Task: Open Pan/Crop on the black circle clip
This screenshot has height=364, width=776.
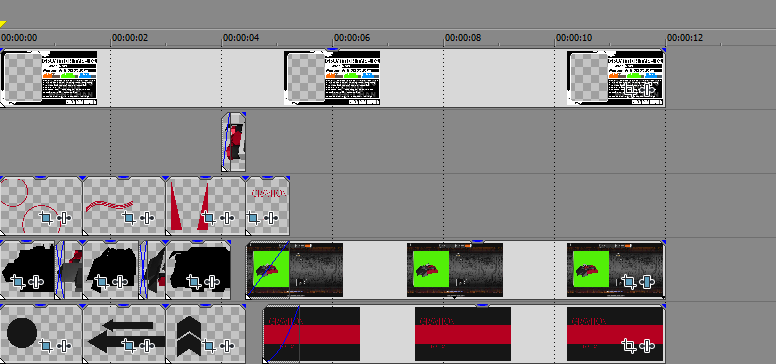Action: 46,346
